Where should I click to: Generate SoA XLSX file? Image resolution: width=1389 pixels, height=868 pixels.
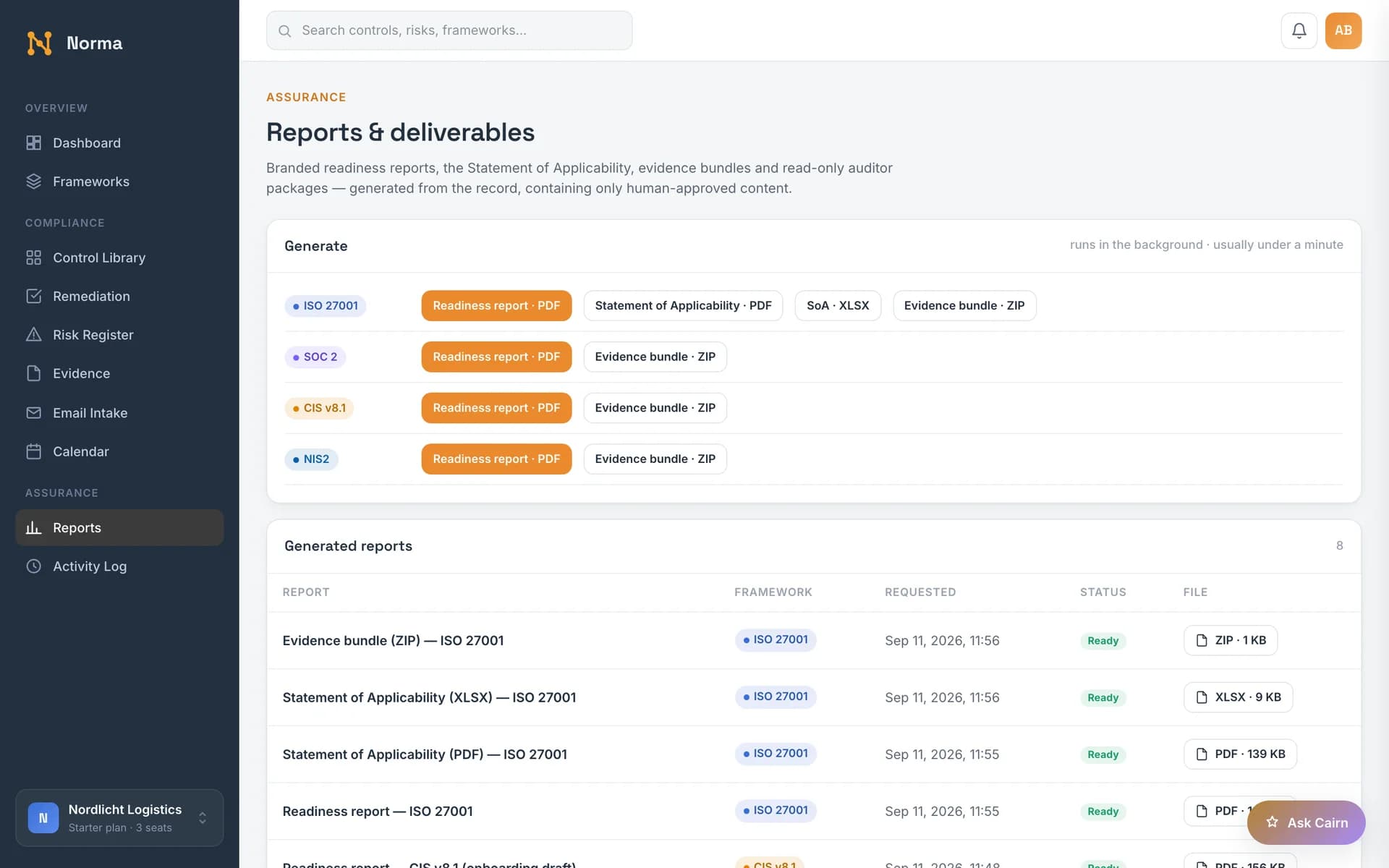(838, 306)
